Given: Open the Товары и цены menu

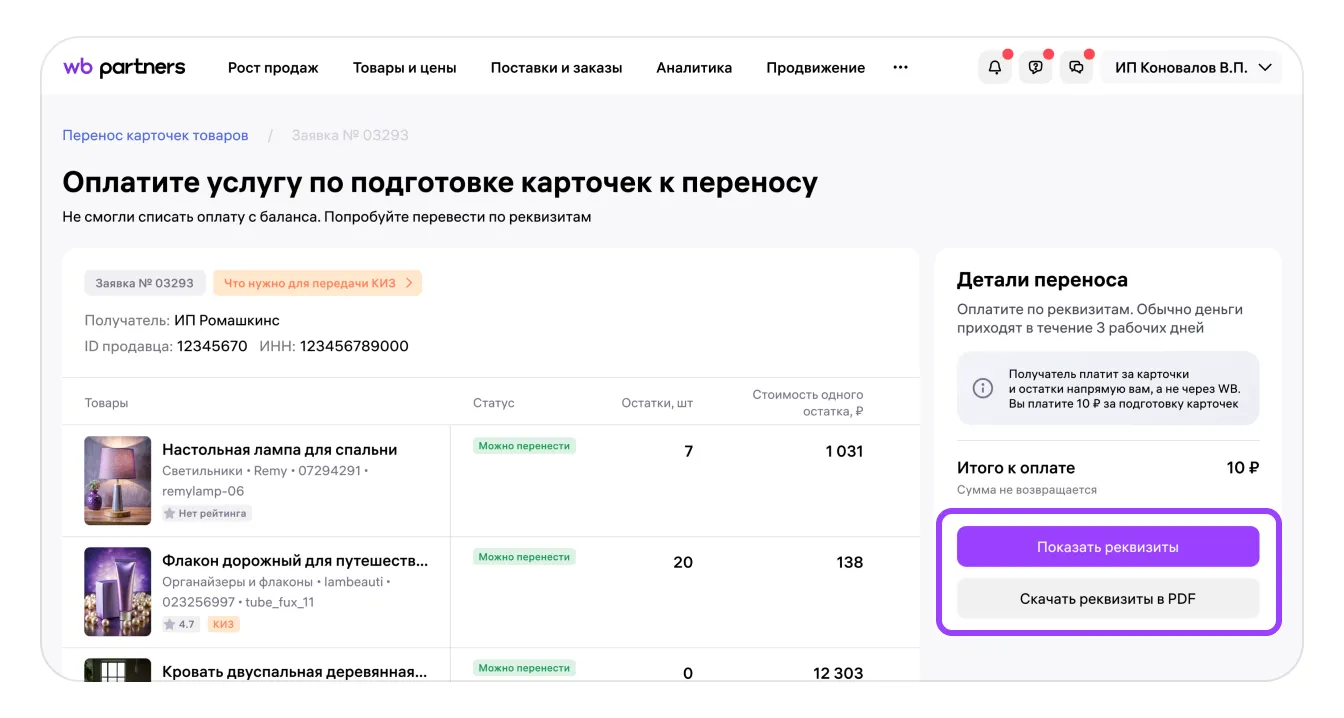Looking at the screenshot, I should (404, 68).
